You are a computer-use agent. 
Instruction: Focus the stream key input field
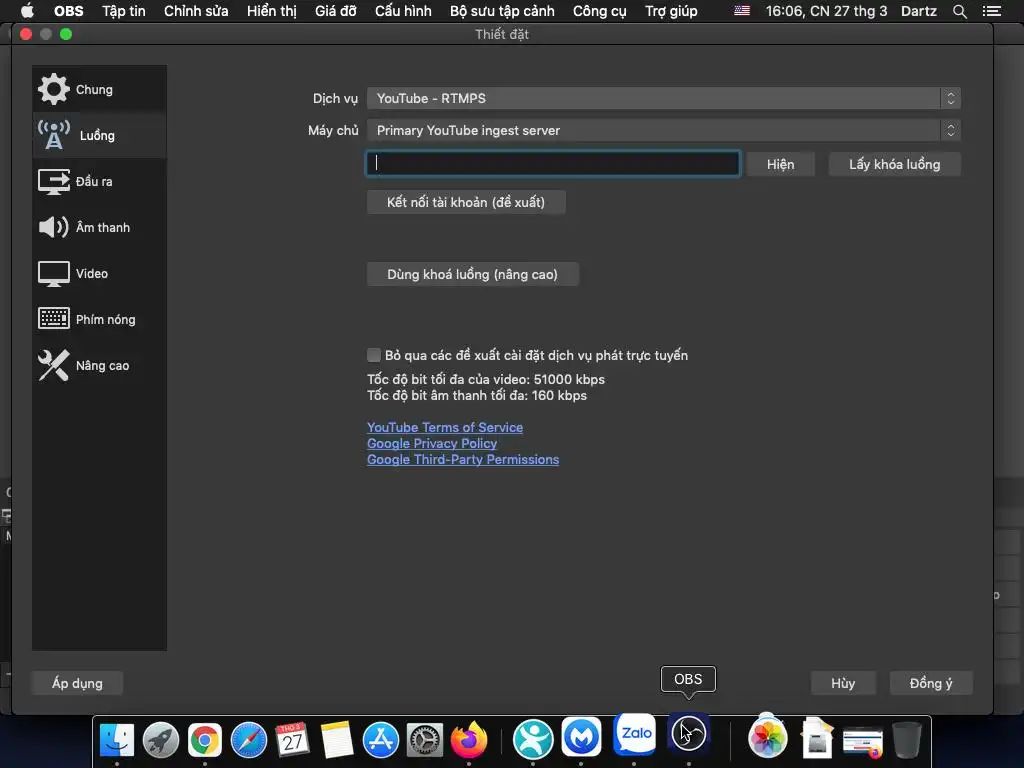[x=552, y=163]
